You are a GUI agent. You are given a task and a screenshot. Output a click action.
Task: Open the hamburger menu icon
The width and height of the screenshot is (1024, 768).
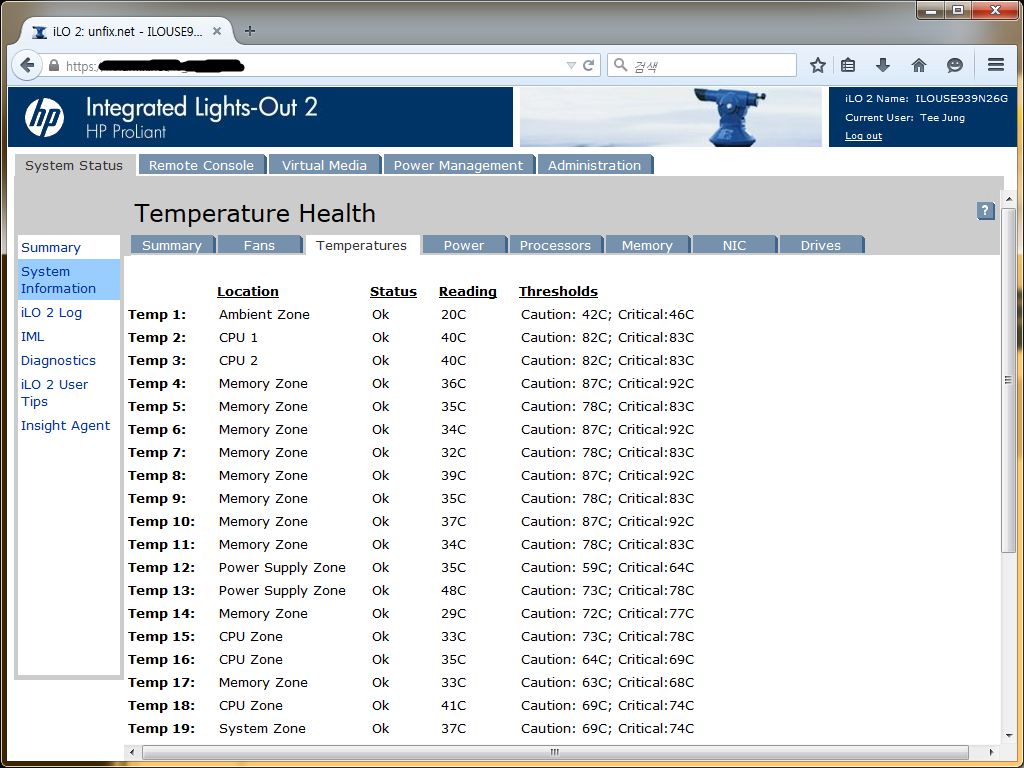coord(995,65)
